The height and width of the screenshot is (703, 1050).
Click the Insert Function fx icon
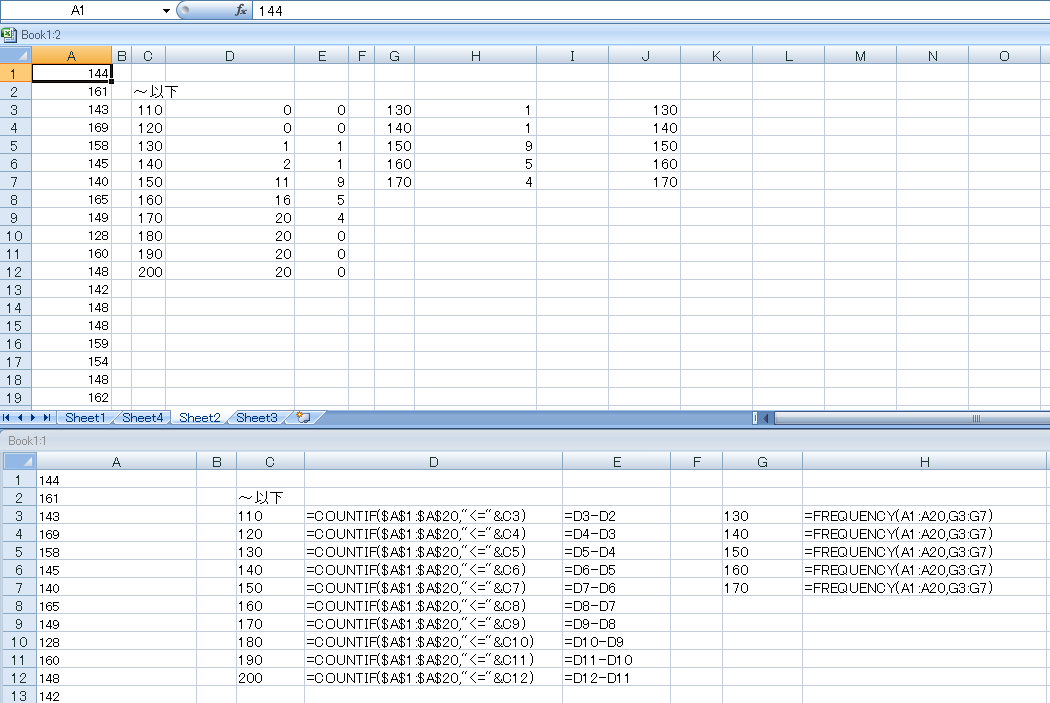point(240,10)
